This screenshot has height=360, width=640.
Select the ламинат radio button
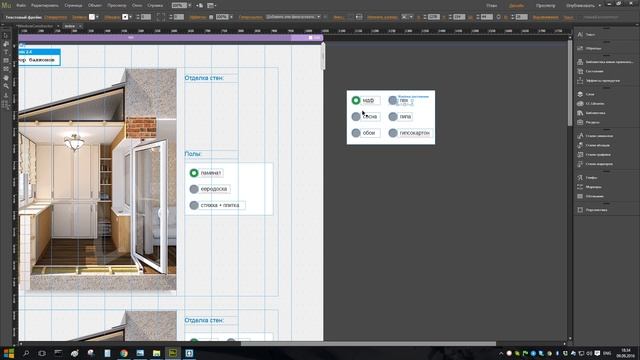coord(194,173)
